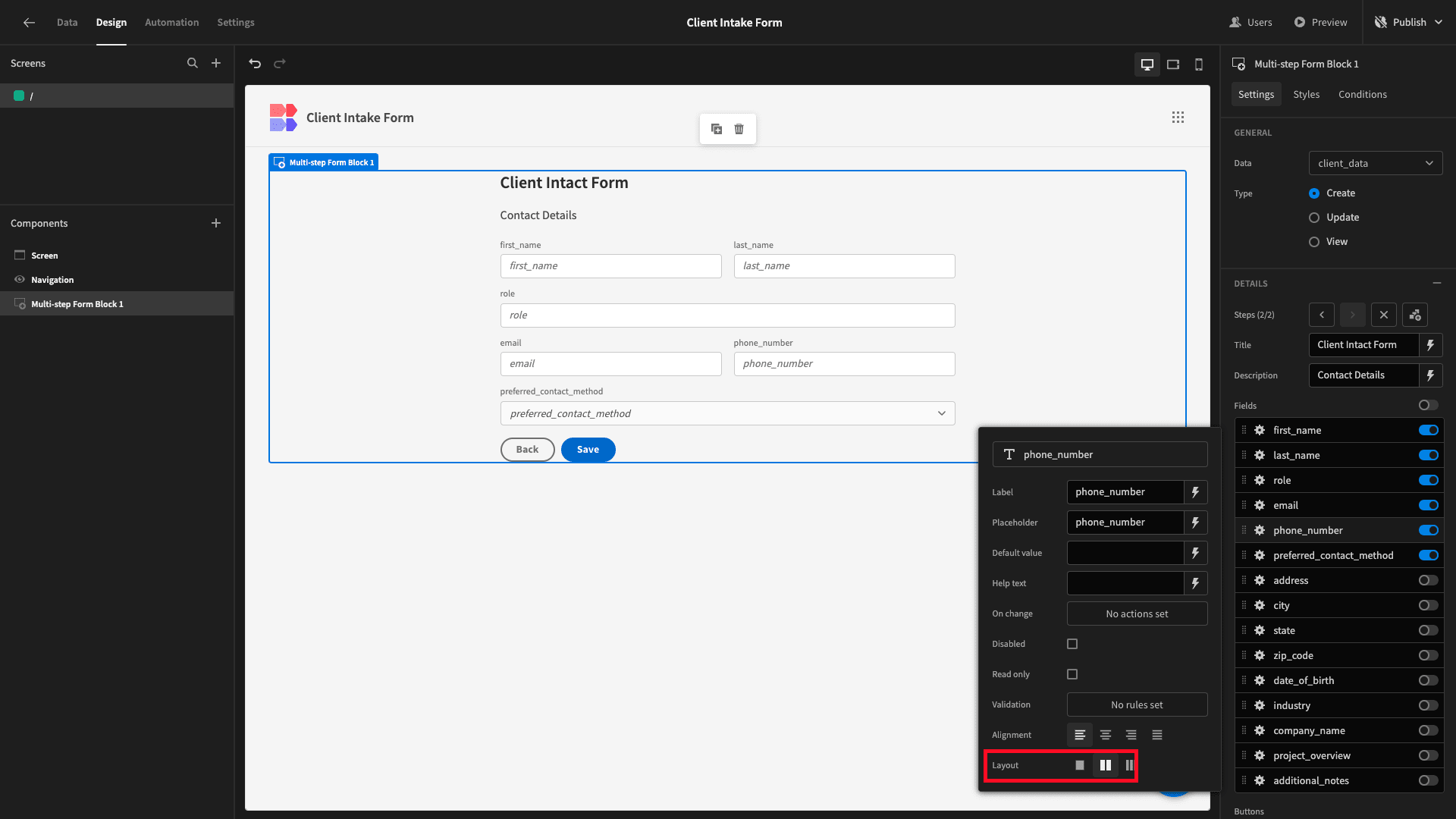The width and height of the screenshot is (1456, 819).
Task: Click the lightning bolt next to Title
Action: click(x=1431, y=345)
